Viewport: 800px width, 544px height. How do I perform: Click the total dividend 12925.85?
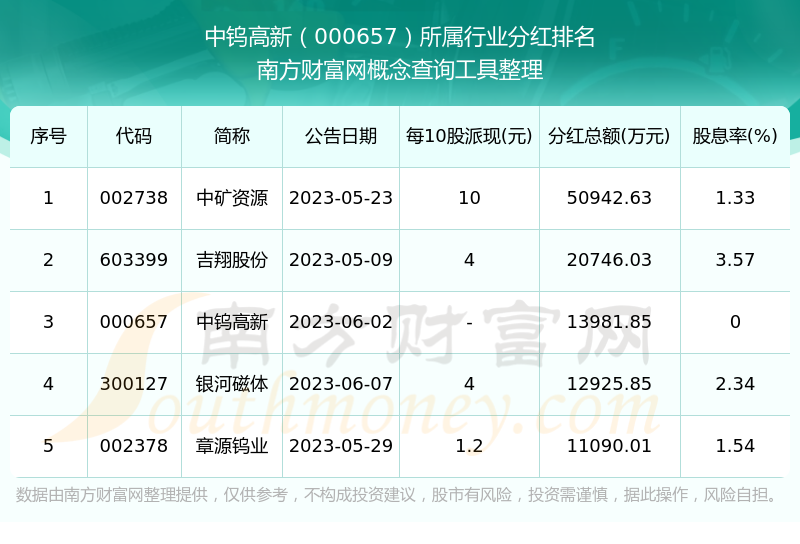click(x=609, y=384)
